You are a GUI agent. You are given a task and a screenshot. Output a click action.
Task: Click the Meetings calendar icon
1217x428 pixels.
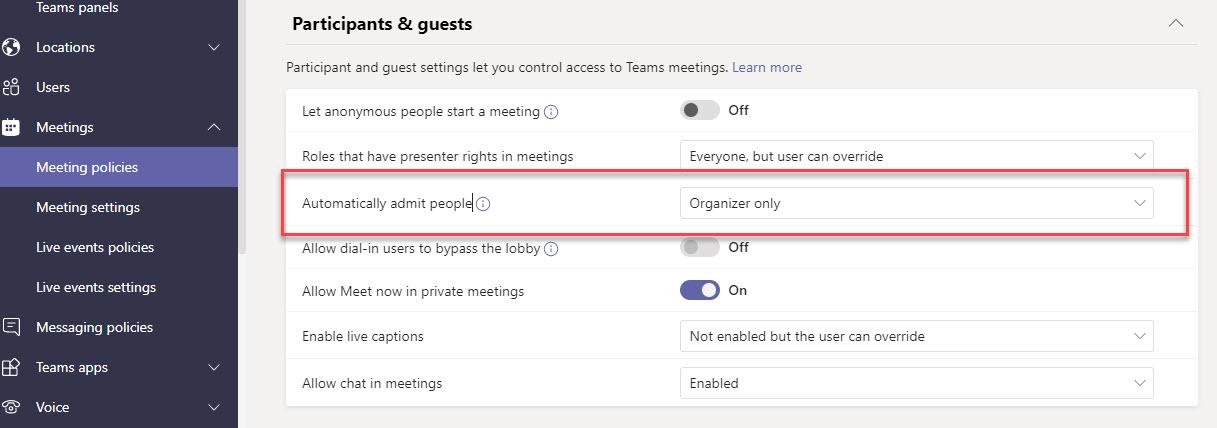point(12,127)
